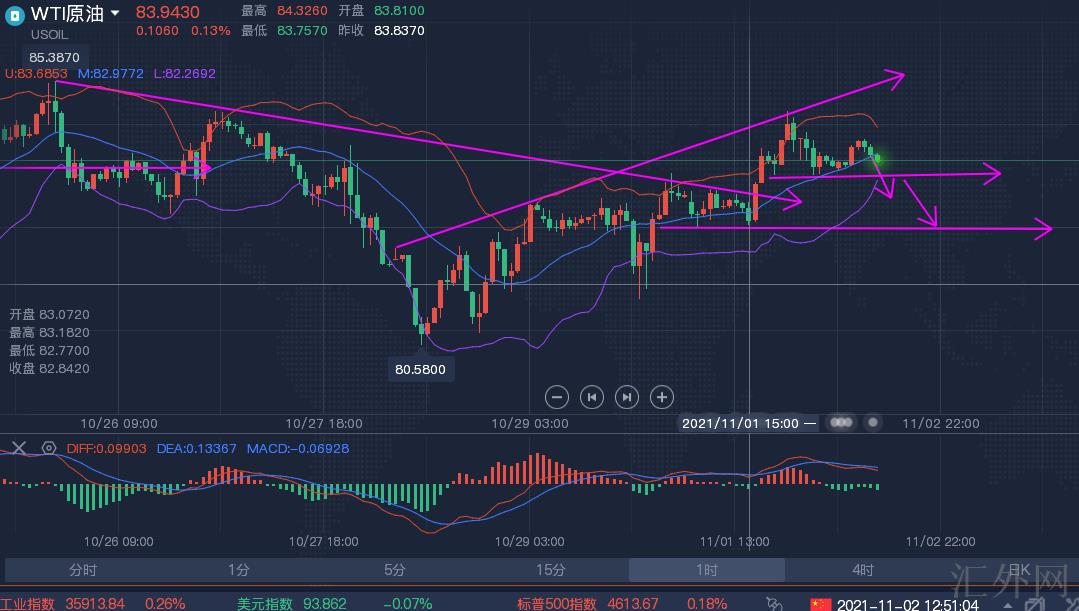The image size is (1079, 611).
Task: Click the MACD:-0.06928 indicator value
Action: tap(298, 449)
